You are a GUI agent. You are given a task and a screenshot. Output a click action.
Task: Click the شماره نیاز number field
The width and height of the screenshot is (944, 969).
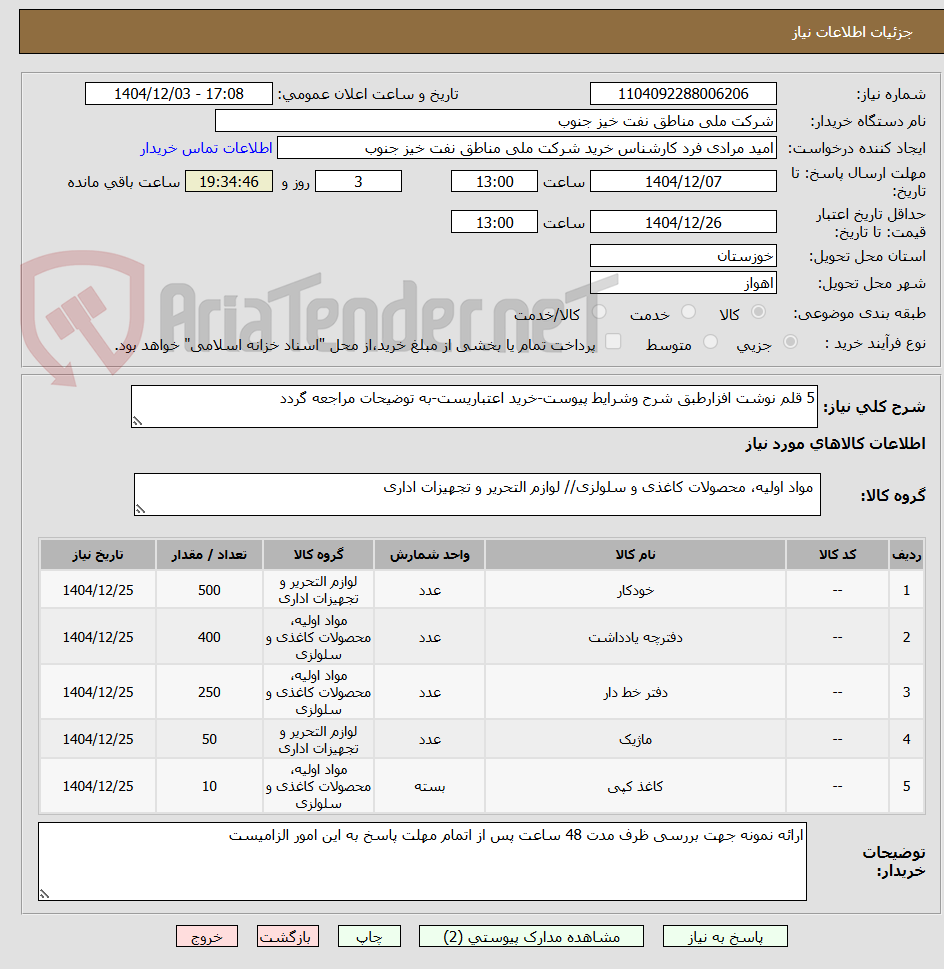click(683, 94)
